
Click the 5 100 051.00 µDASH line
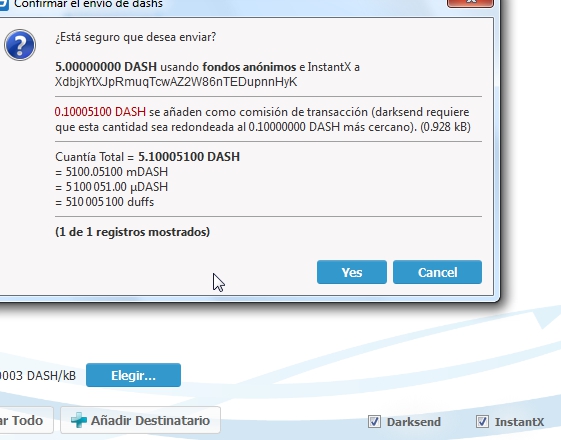pos(112,187)
